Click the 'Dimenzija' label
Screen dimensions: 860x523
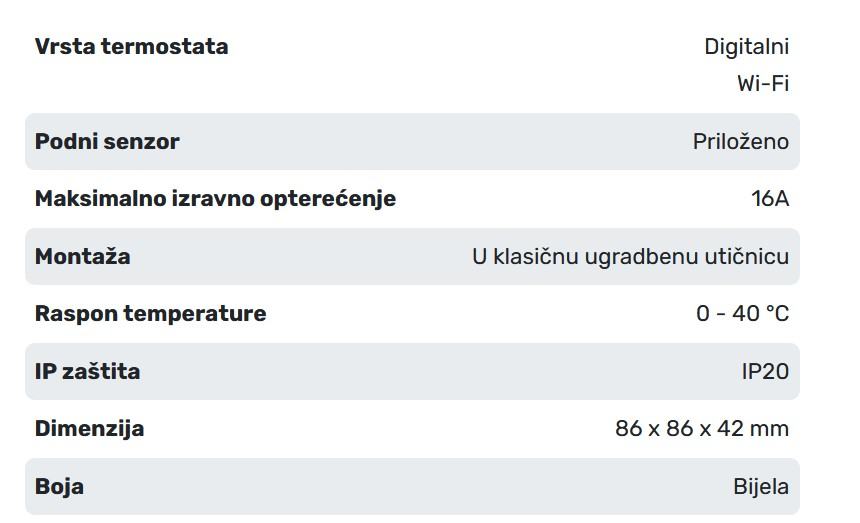[x=89, y=429]
